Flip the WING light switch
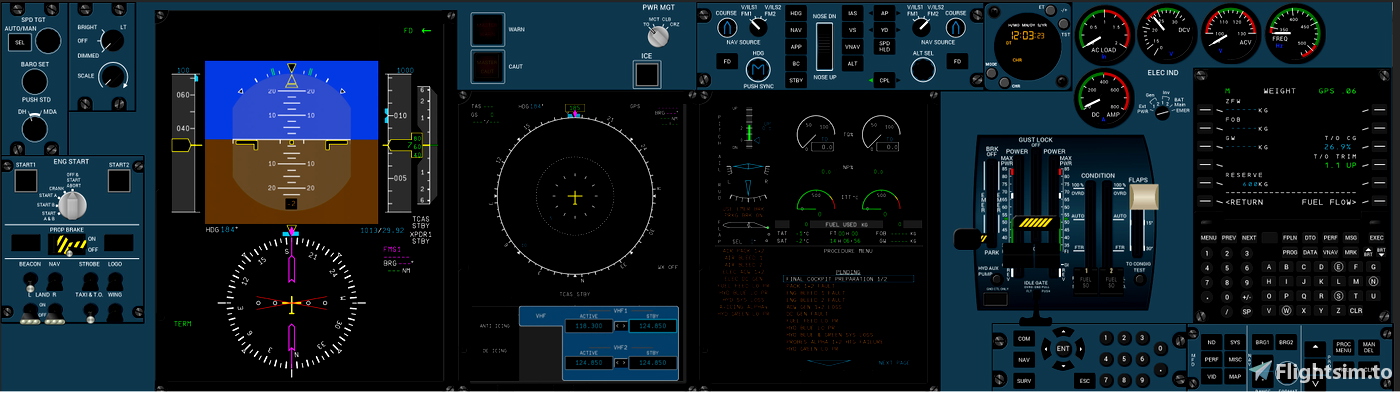1400x394 pixels. click(x=115, y=312)
